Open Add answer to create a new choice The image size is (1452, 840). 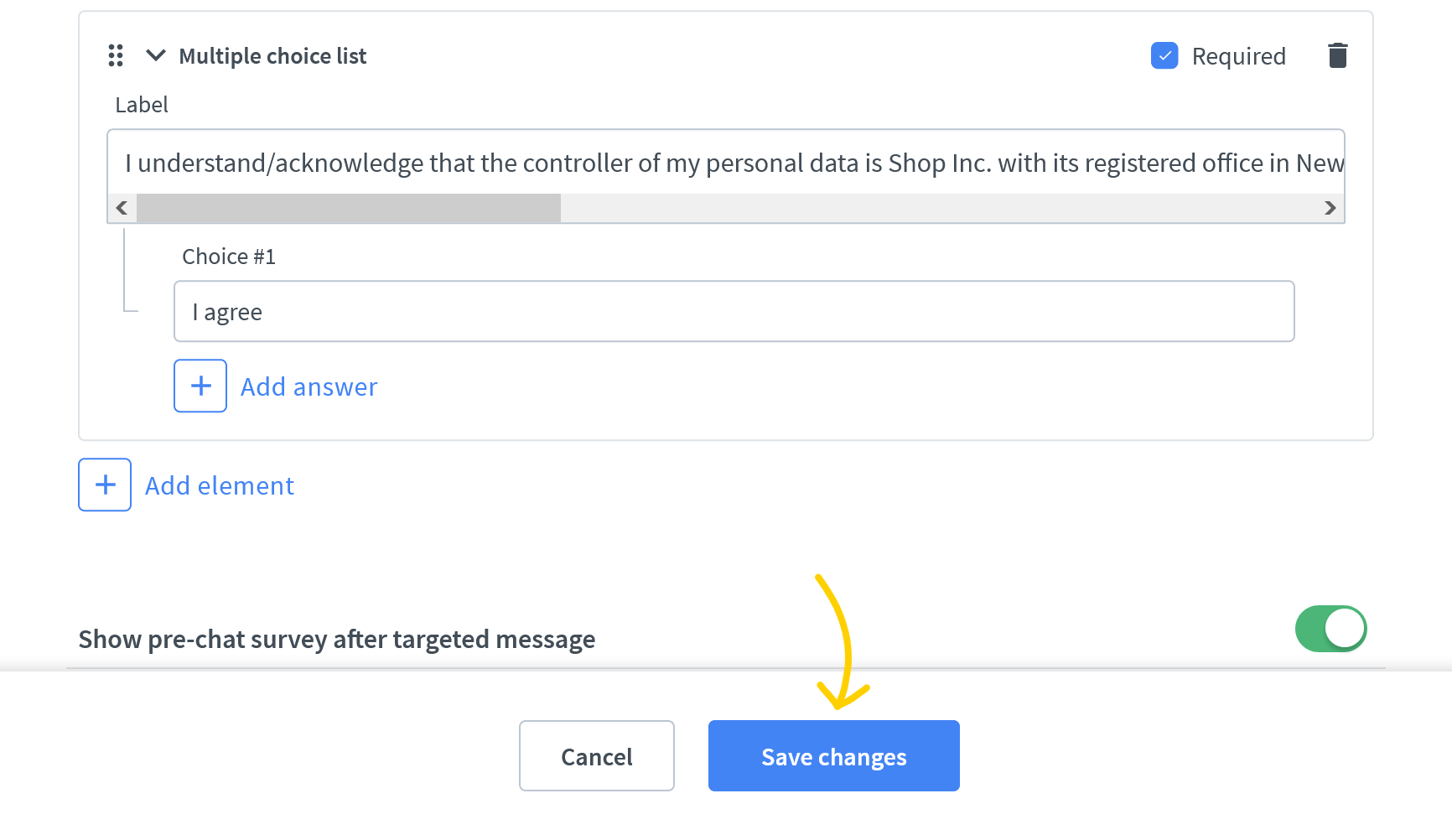coord(309,386)
